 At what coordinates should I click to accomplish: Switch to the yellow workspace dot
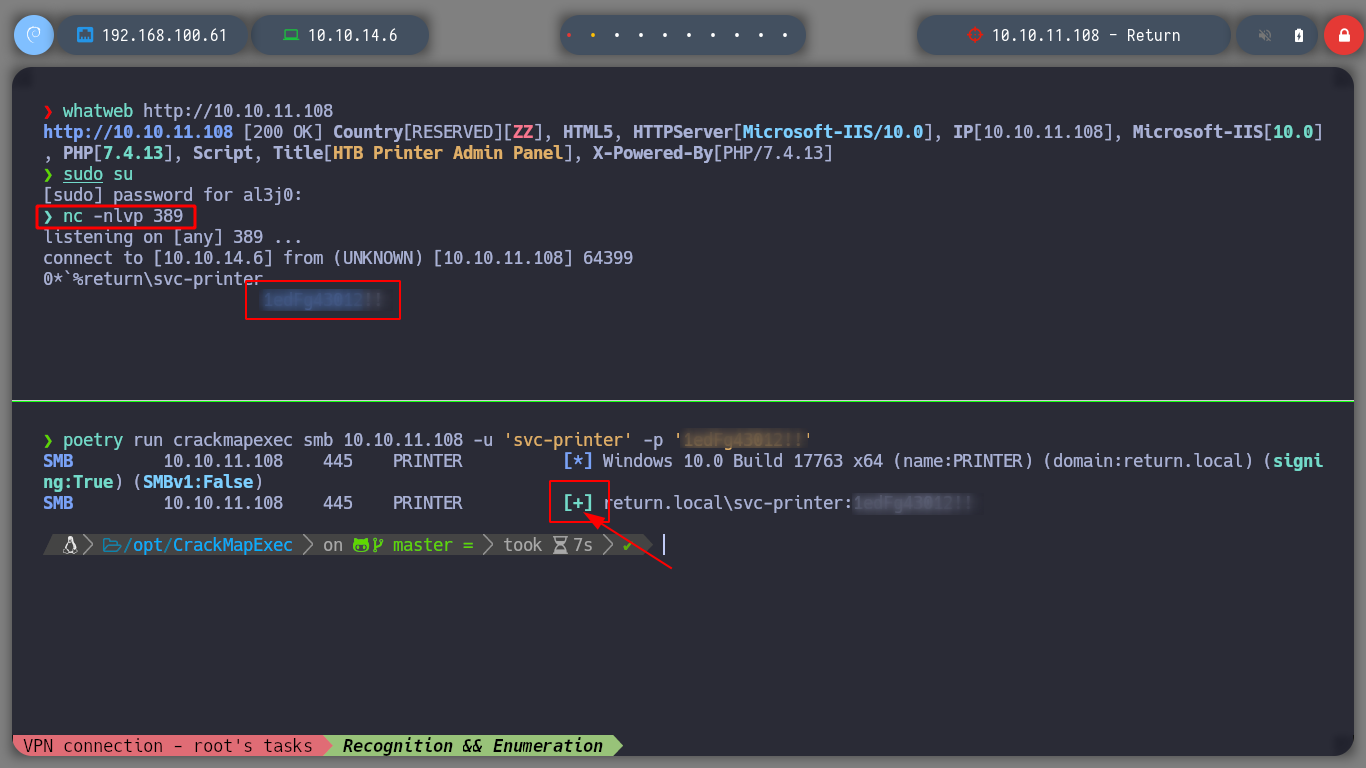point(593,35)
